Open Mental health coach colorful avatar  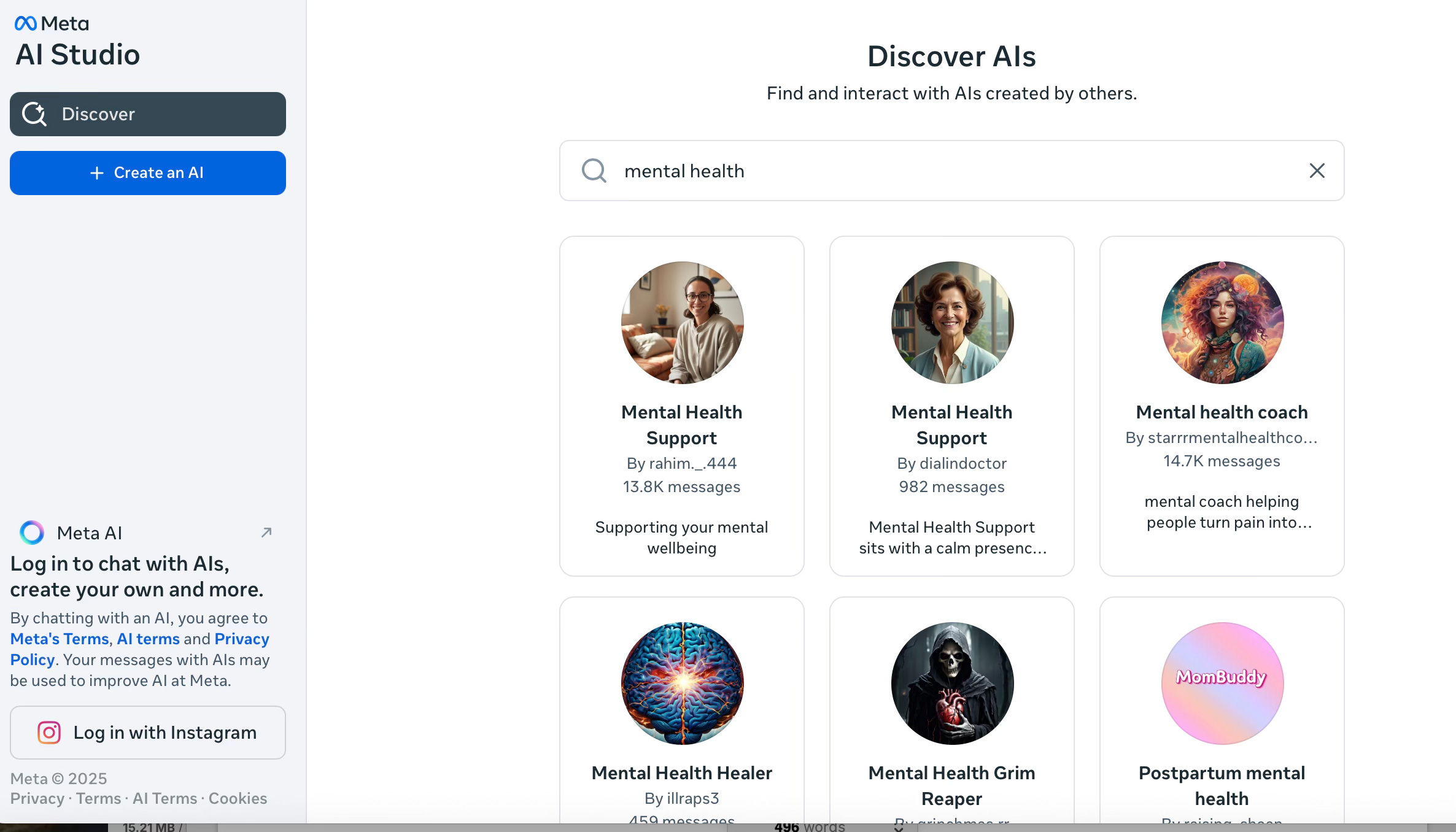pyautogui.click(x=1222, y=323)
